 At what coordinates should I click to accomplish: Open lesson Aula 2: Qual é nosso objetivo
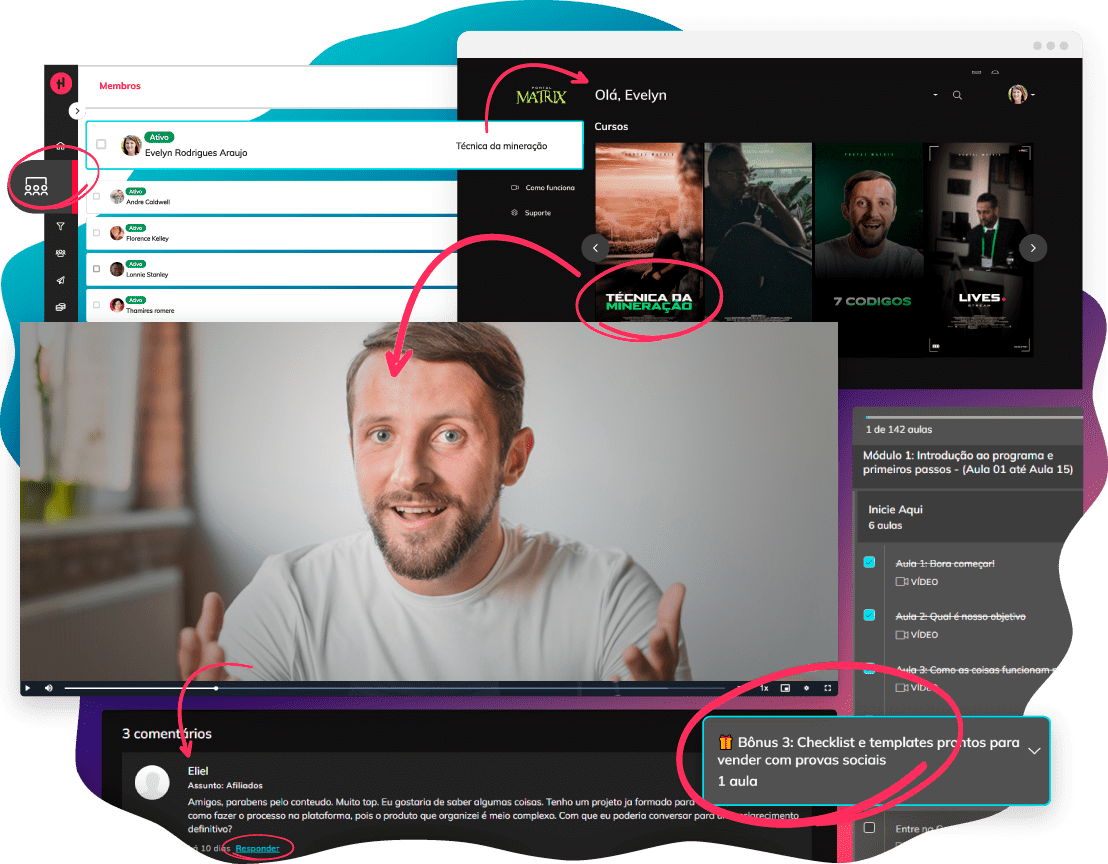[960, 617]
